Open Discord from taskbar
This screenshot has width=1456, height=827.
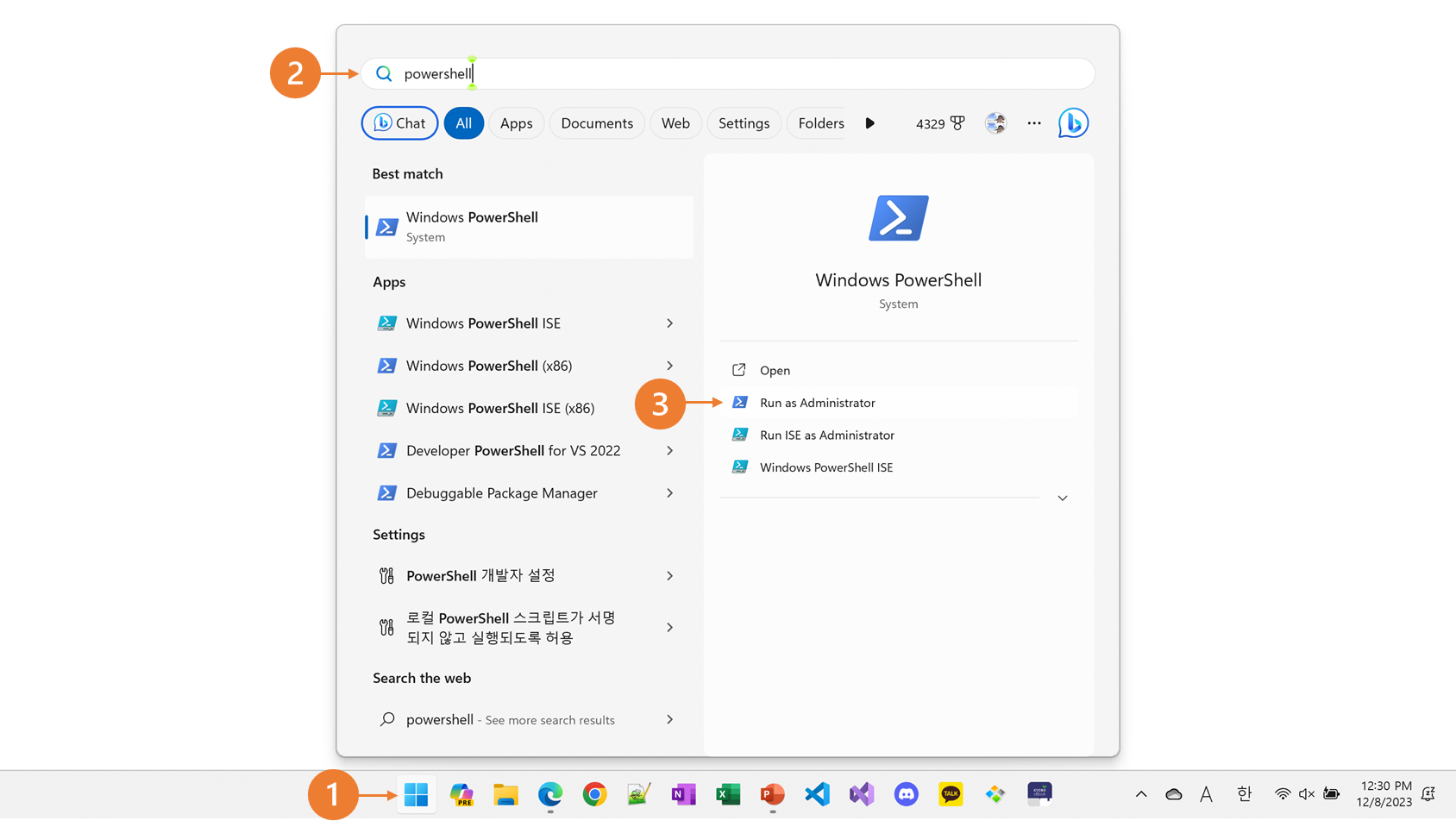tap(906, 794)
